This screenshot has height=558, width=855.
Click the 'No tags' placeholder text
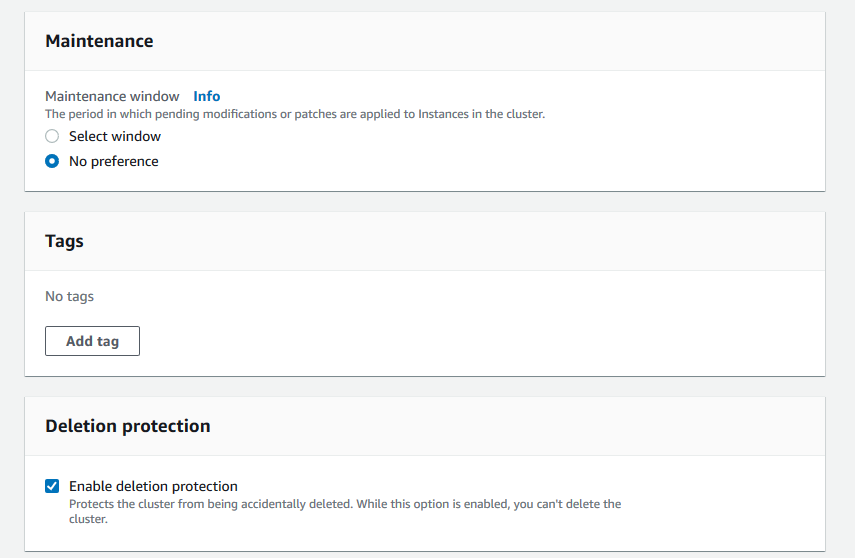pos(69,296)
